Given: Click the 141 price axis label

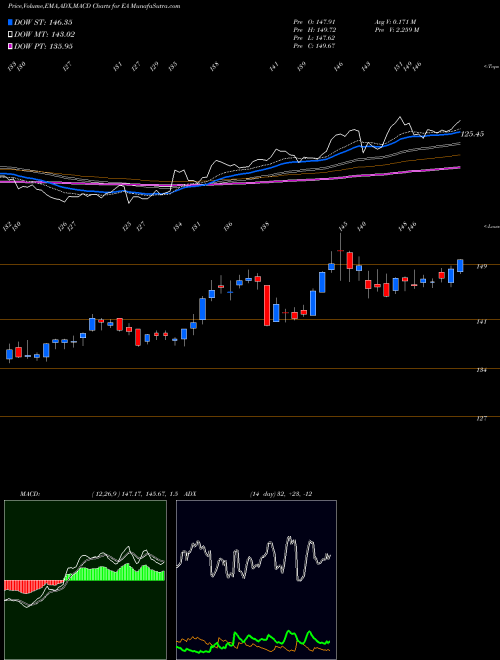Looking at the screenshot, I should [x=482, y=322].
